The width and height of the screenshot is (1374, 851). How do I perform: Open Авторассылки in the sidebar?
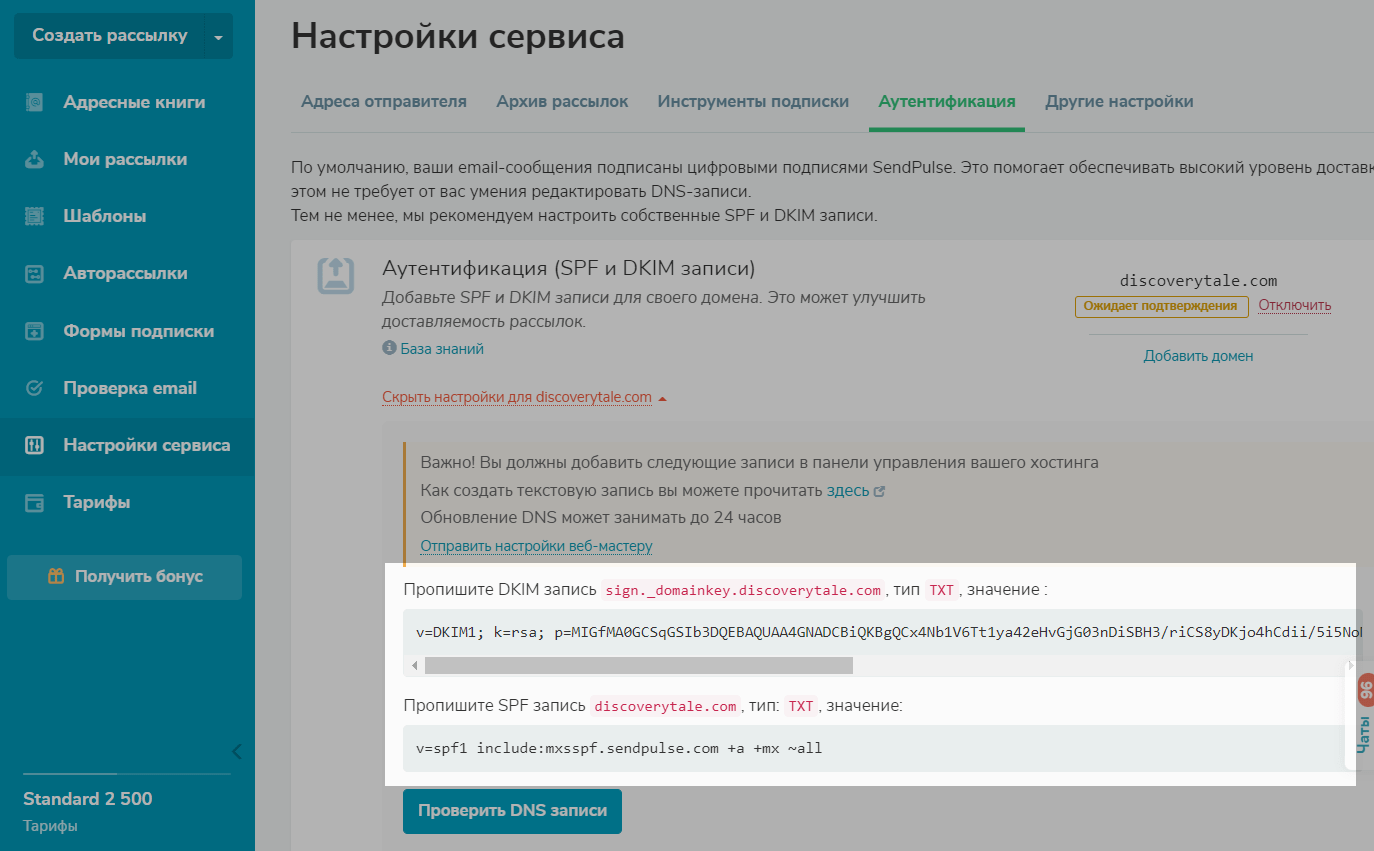click(x=127, y=273)
